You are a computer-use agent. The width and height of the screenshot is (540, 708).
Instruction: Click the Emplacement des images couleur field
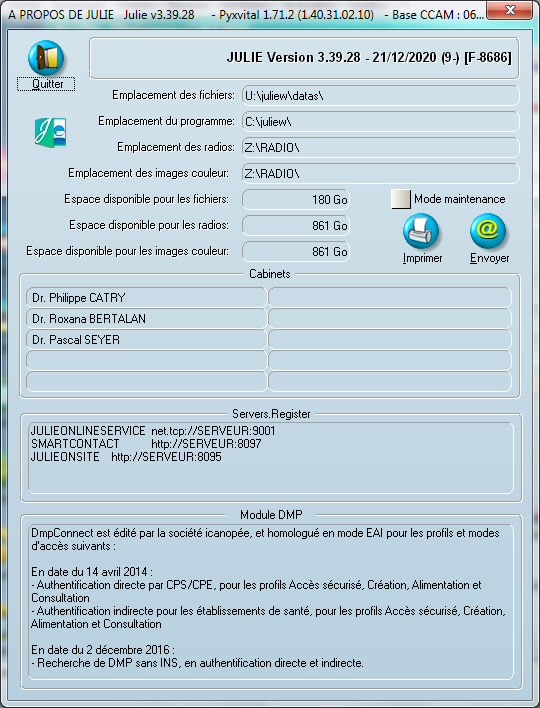tap(381, 174)
